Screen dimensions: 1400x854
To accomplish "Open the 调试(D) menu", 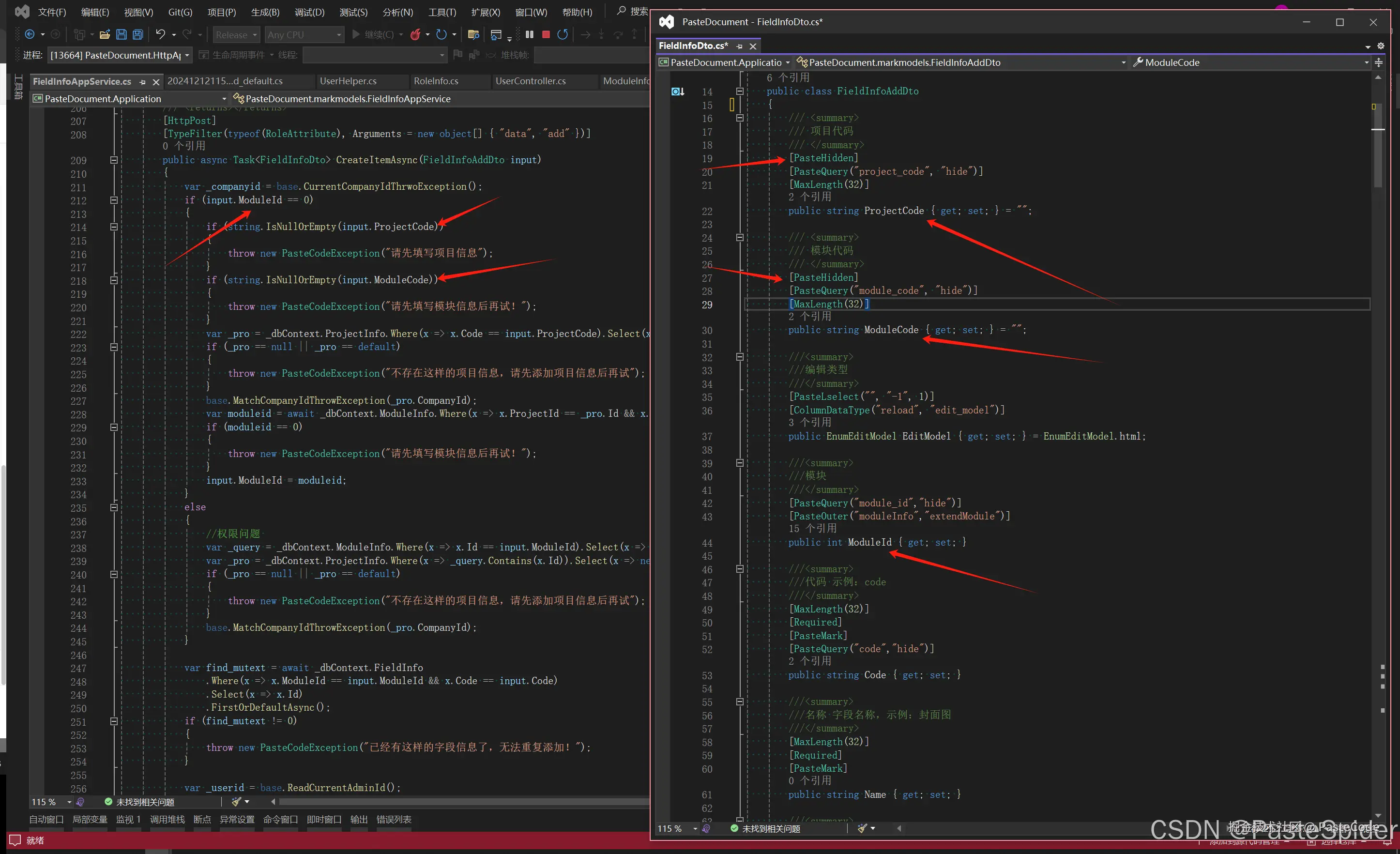I will (309, 12).
